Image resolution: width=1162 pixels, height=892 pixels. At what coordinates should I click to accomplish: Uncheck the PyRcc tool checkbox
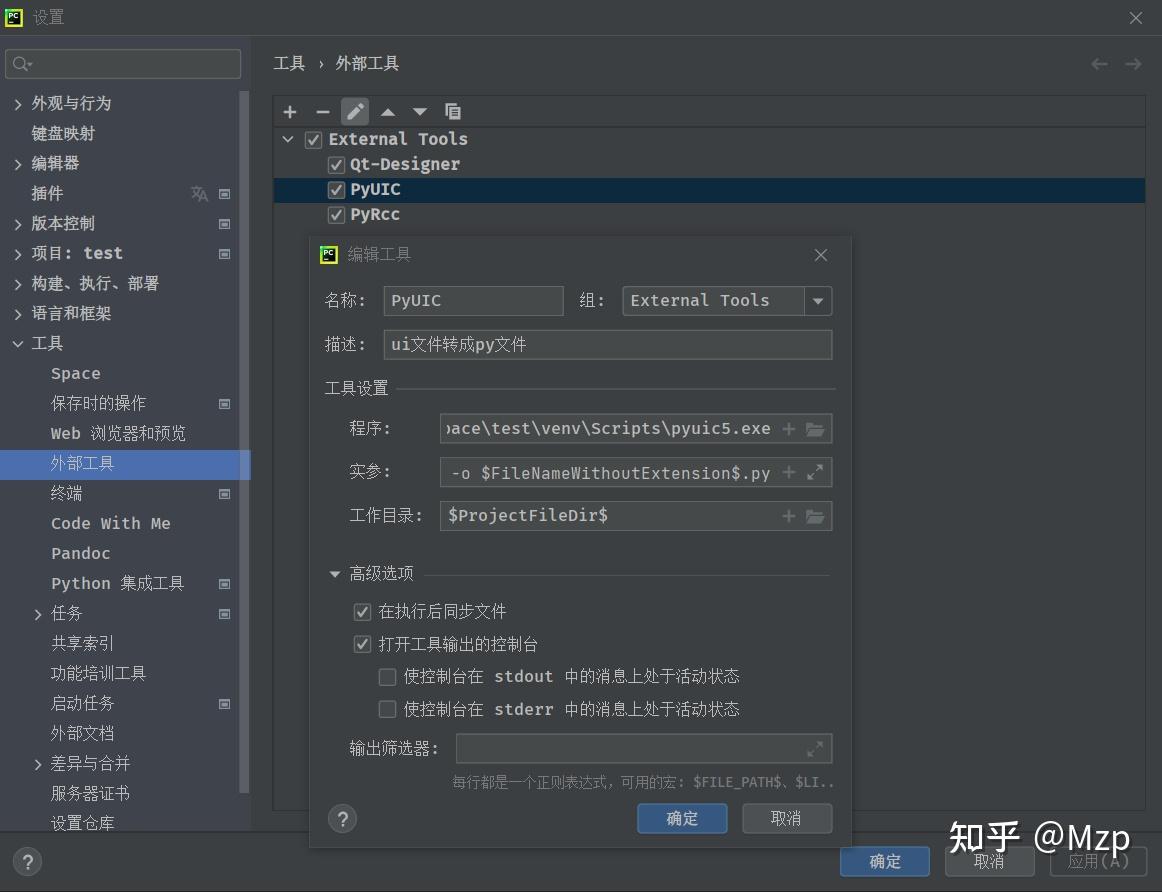(336, 214)
